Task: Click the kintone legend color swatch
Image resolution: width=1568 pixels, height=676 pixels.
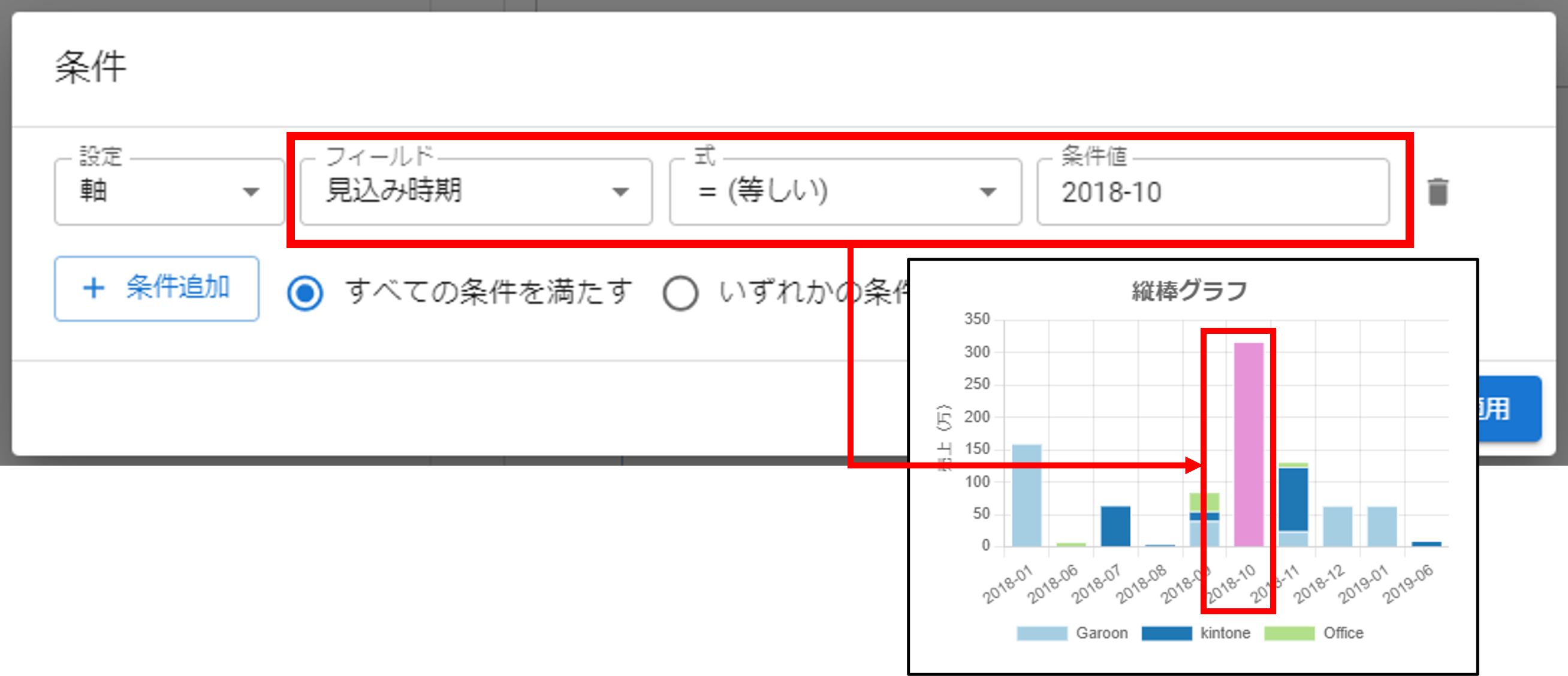Action: (1166, 633)
